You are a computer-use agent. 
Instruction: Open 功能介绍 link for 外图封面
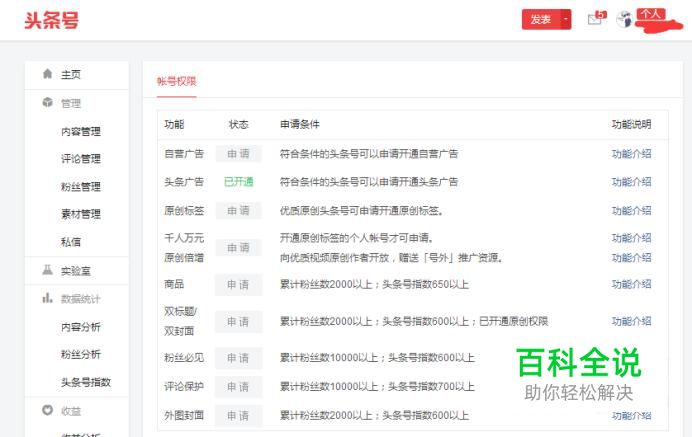[x=632, y=415]
